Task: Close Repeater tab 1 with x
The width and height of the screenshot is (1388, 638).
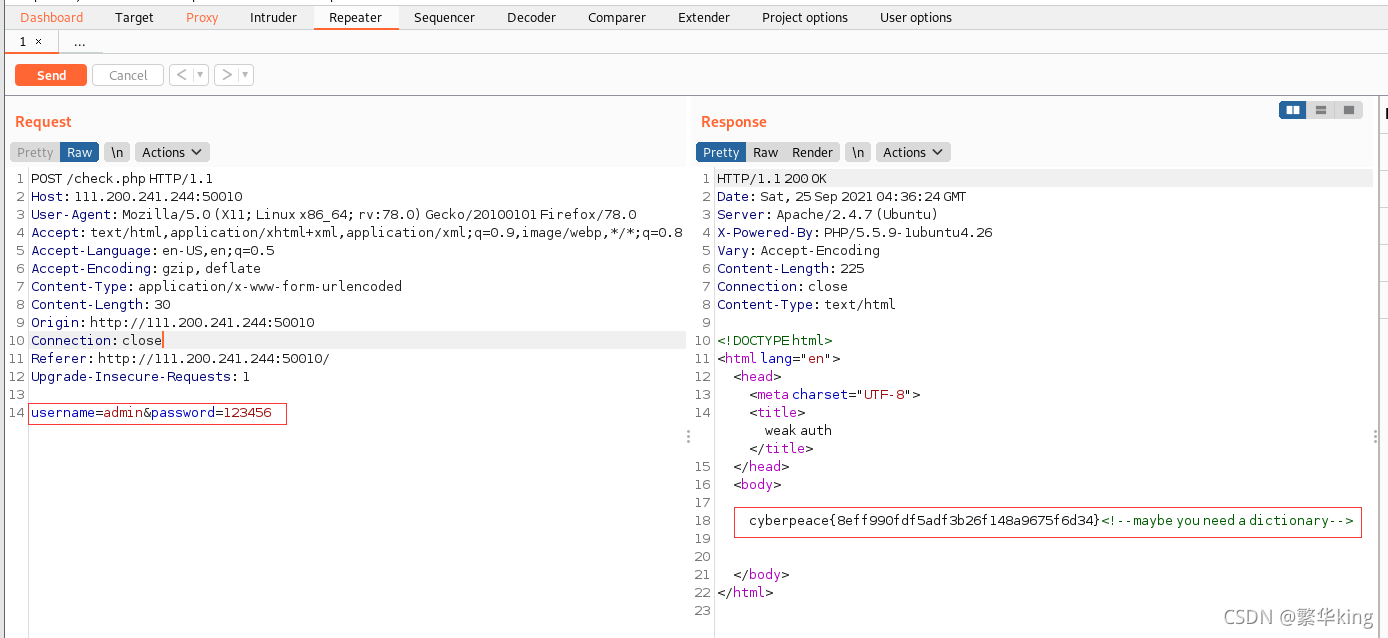Action: [38, 42]
